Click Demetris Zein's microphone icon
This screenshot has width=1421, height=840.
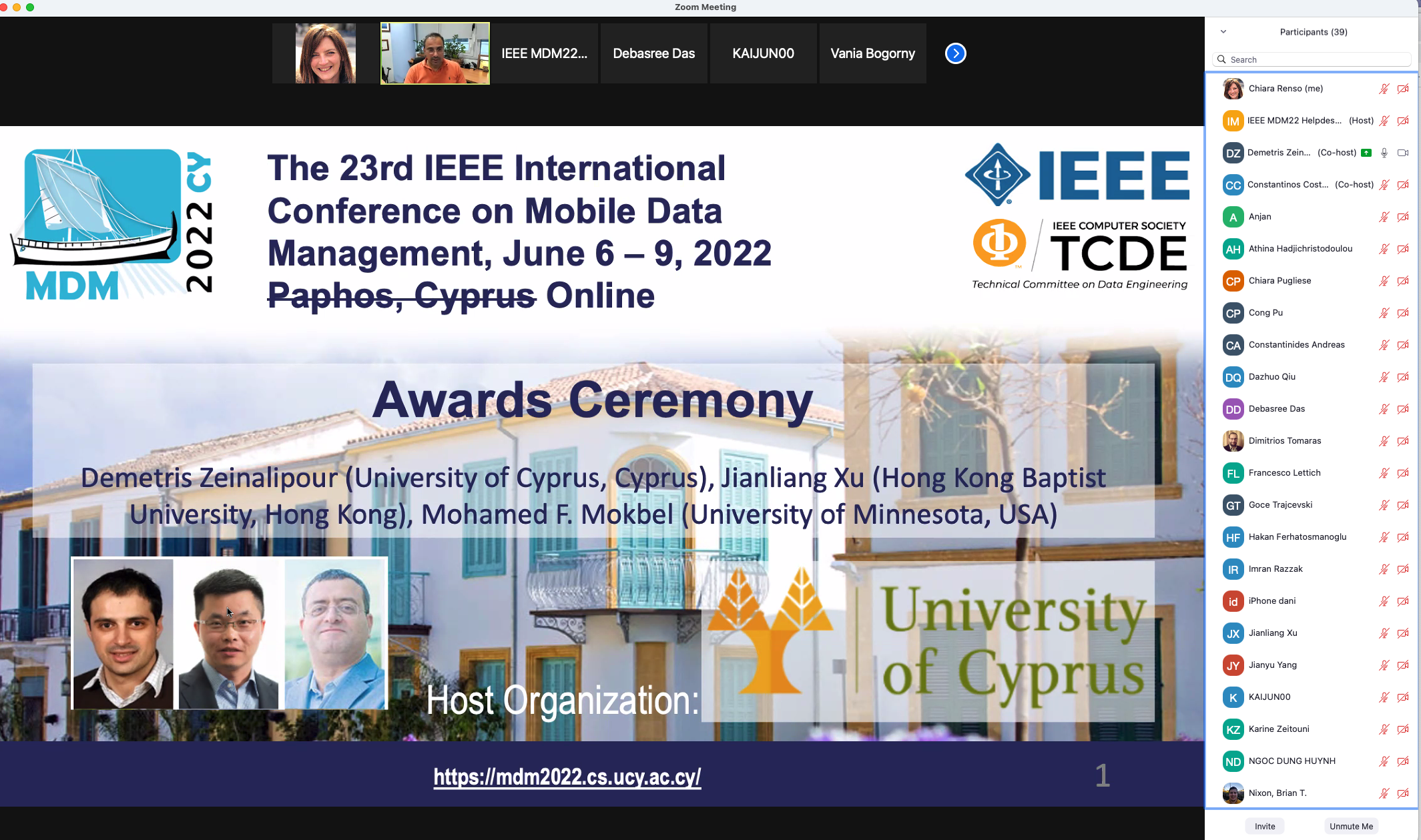[x=1384, y=153]
